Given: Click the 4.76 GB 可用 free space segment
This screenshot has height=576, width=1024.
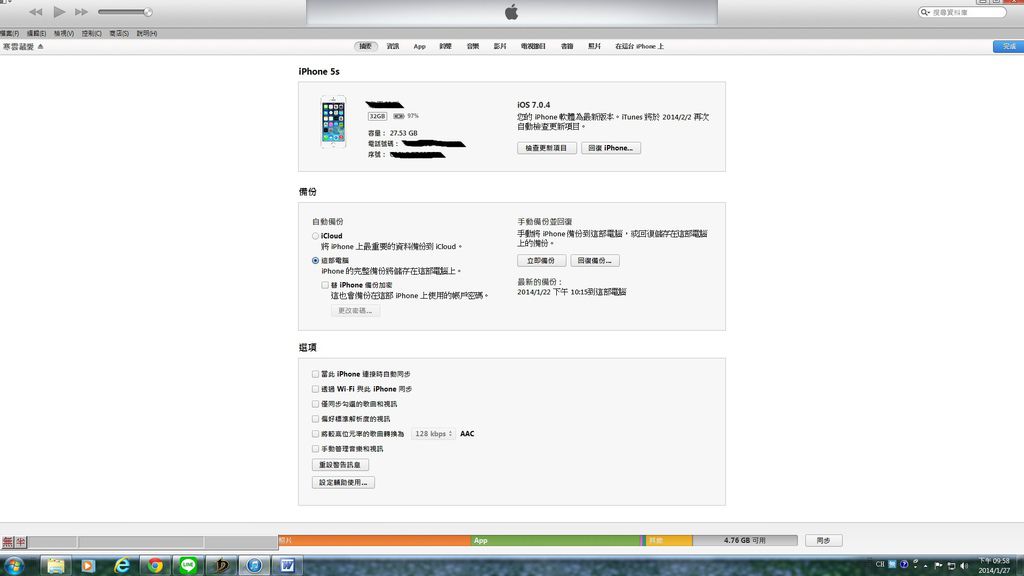Looking at the screenshot, I should pos(744,541).
